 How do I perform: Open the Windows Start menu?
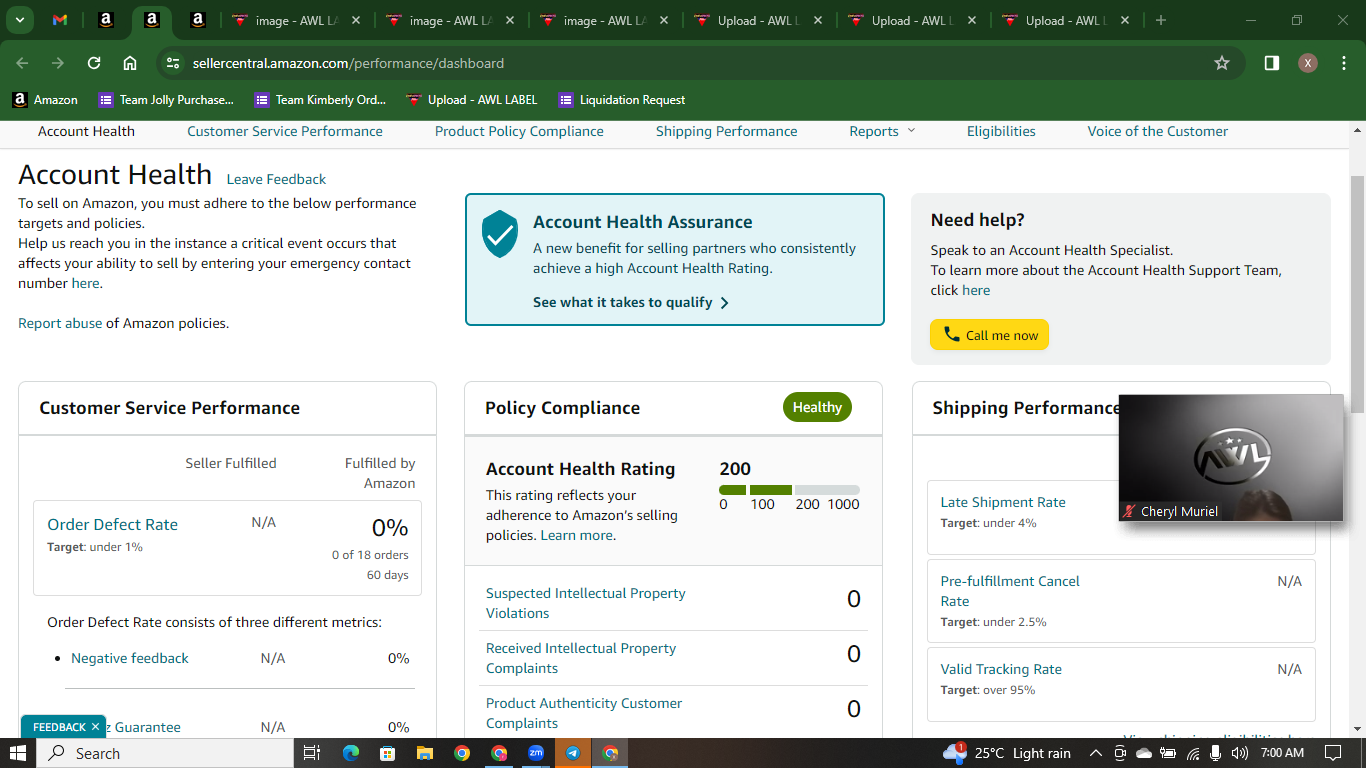pos(18,753)
